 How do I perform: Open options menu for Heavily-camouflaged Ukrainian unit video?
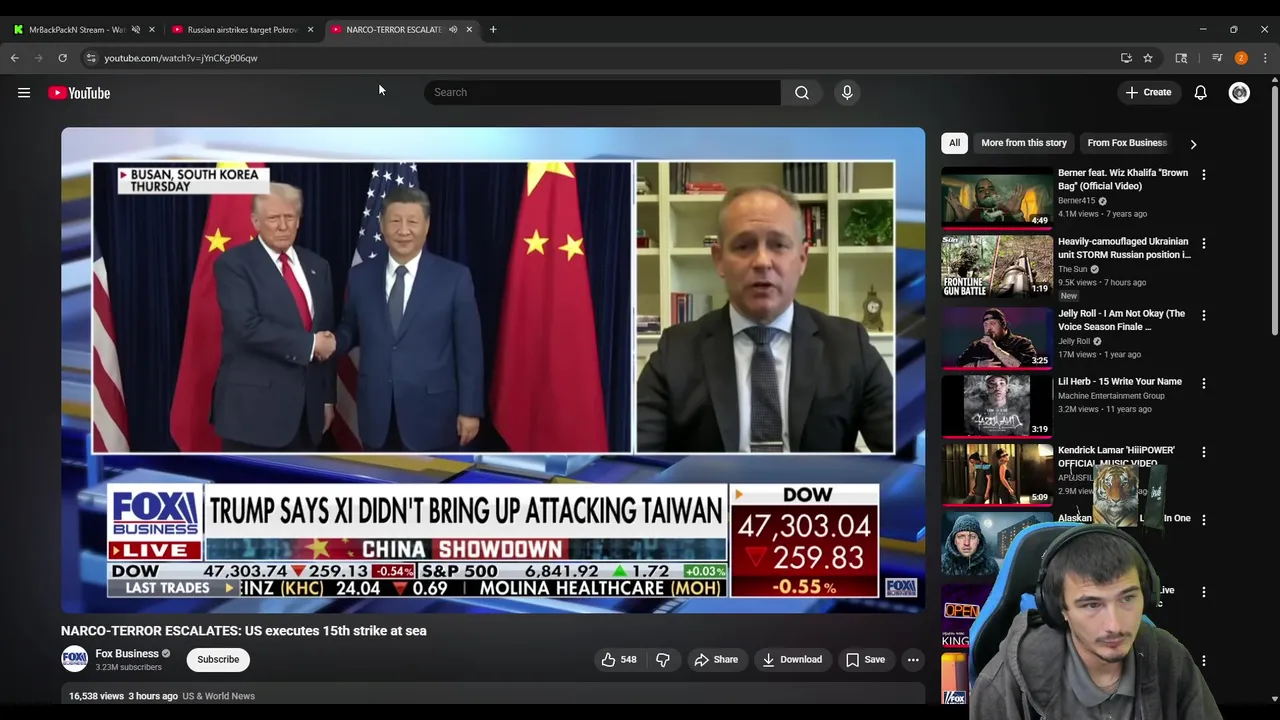[1204, 244]
